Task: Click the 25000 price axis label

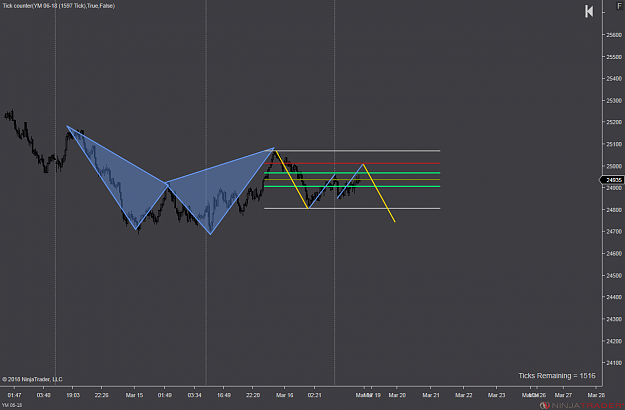Action: click(x=614, y=166)
